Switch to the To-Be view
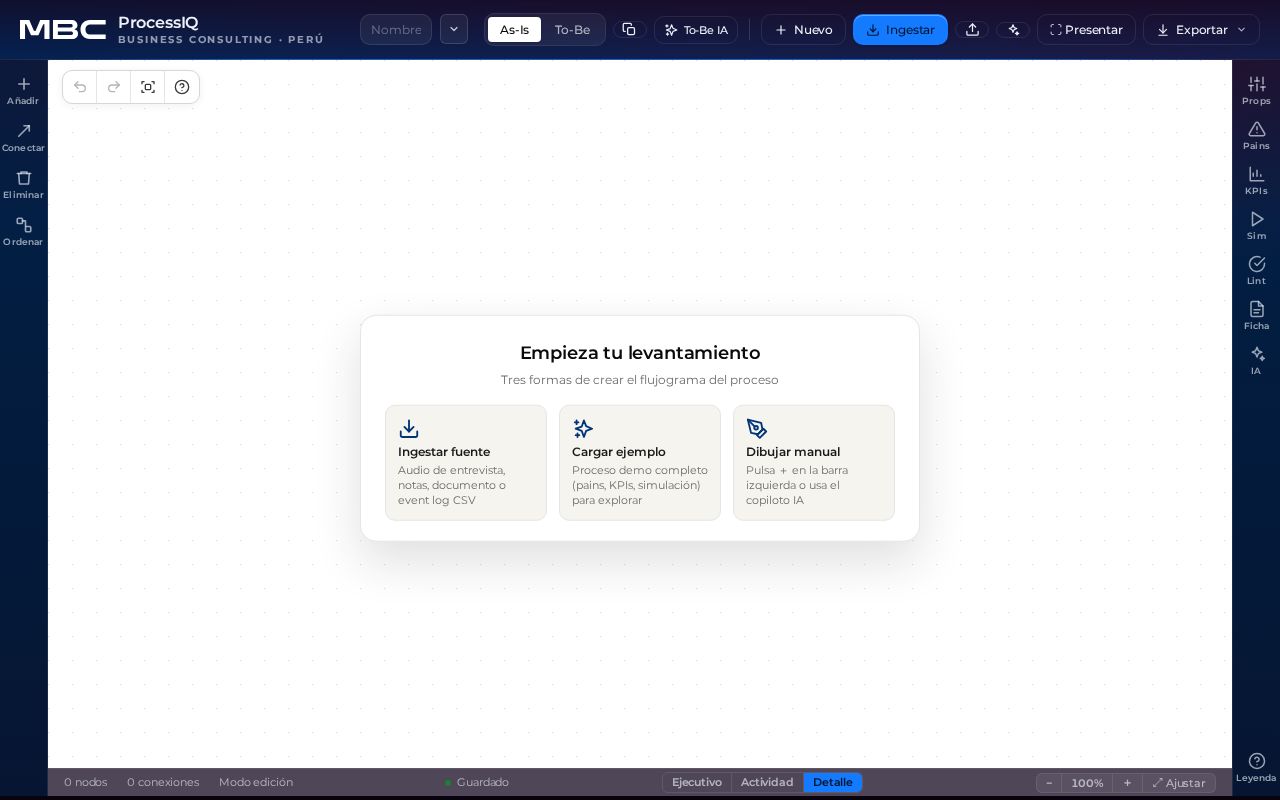 coord(572,30)
